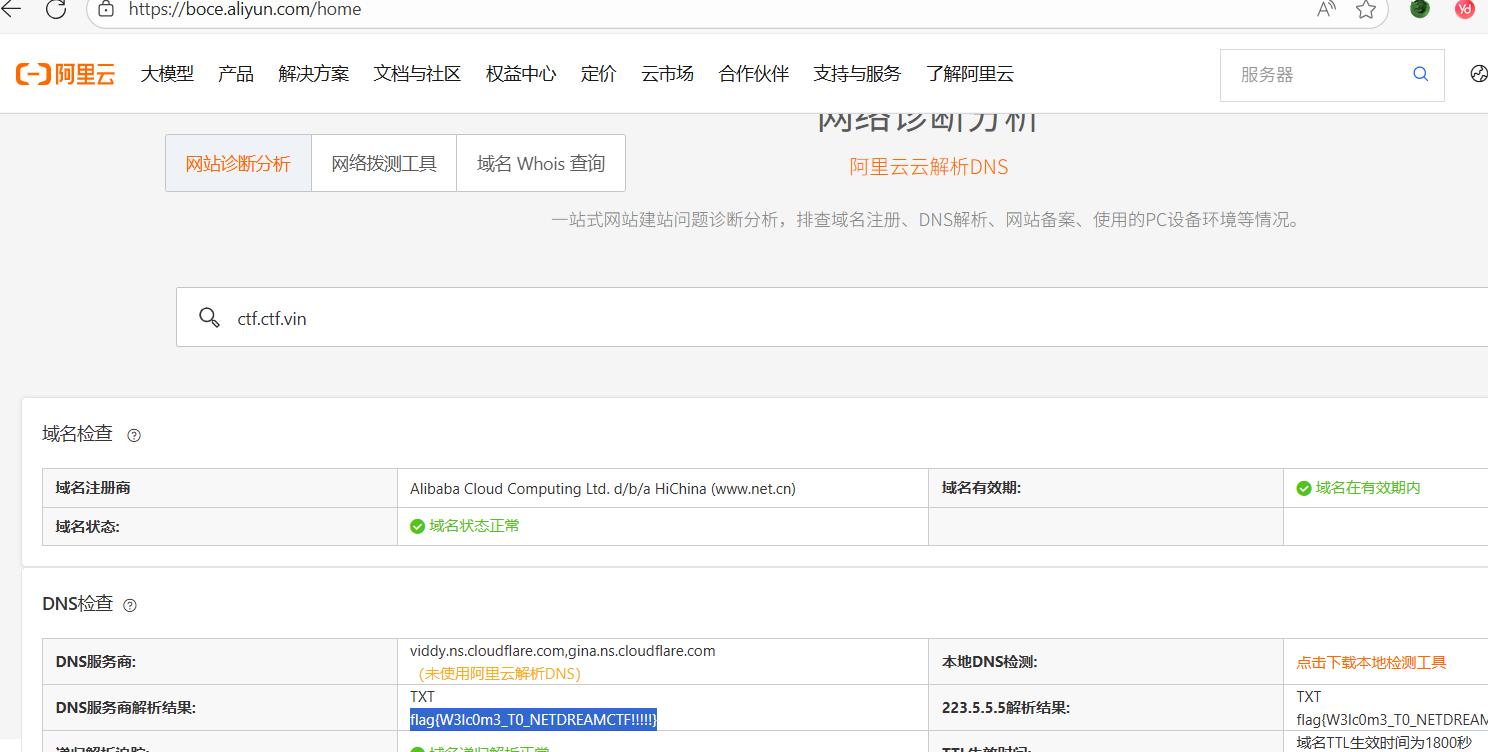Open the 文档与社区 menu
Screen dimensions: 1488x752
point(417,74)
